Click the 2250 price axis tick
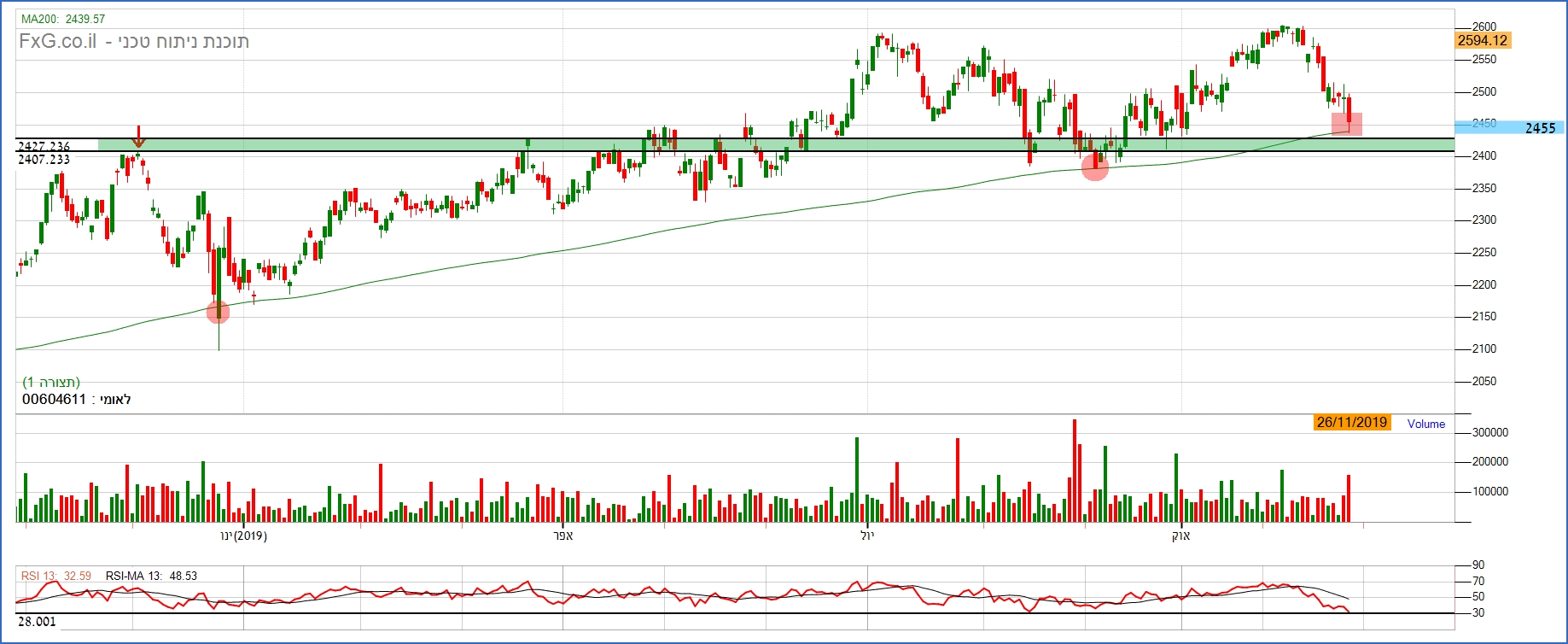The image size is (1568, 644). (1484, 252)
